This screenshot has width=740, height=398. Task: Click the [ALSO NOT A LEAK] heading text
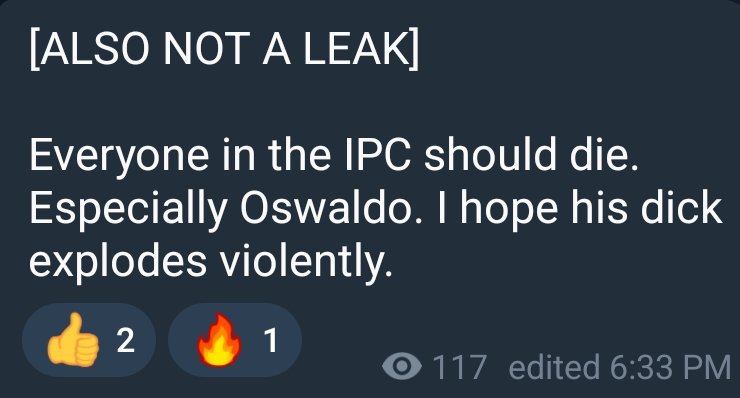point(224,49)
